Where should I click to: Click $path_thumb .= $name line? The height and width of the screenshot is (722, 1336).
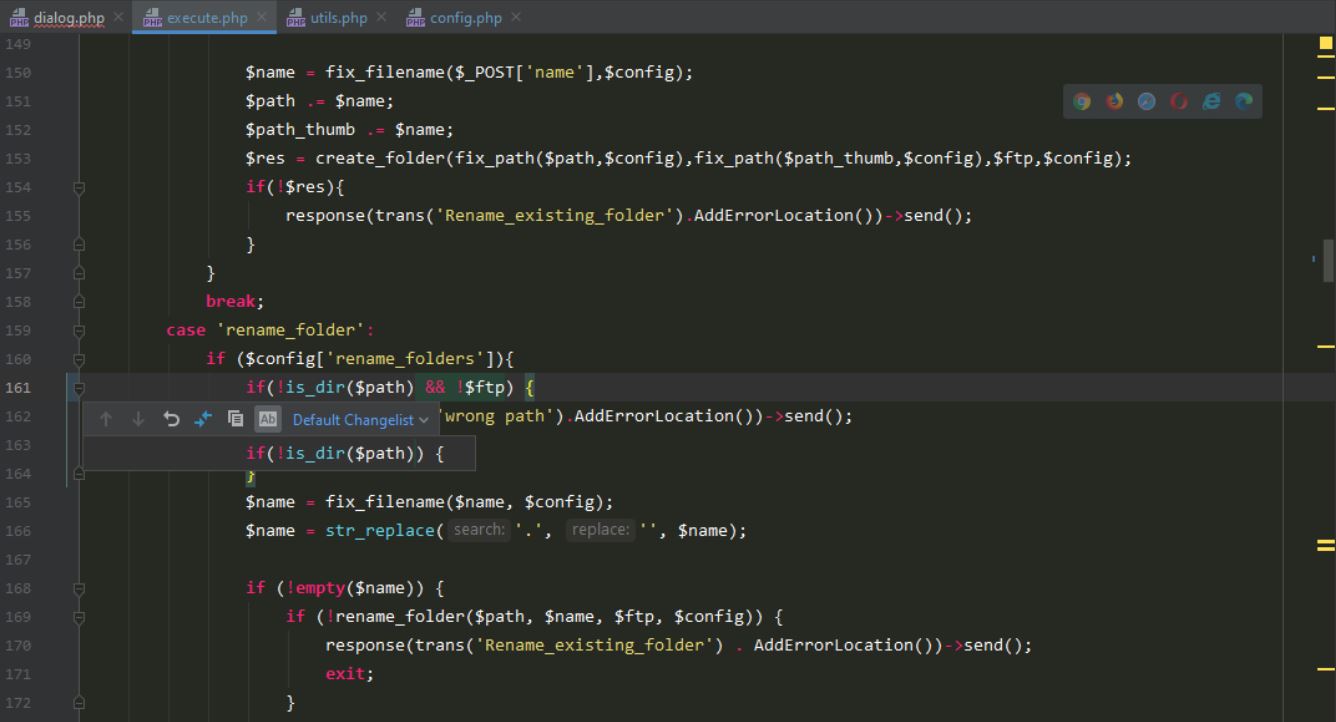tap(350, 130)
